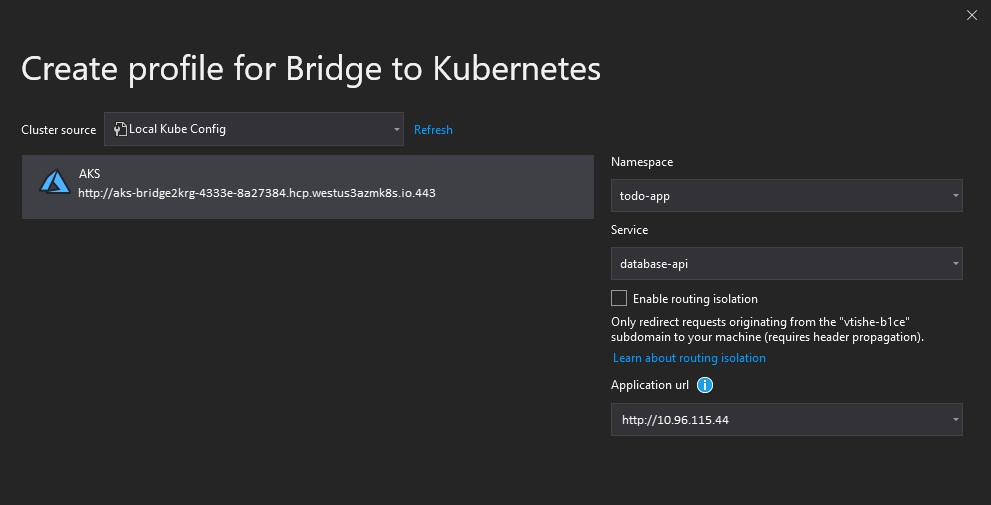Click the database-api service value
This screenshot has width=991, height=505.
point(654,264)
